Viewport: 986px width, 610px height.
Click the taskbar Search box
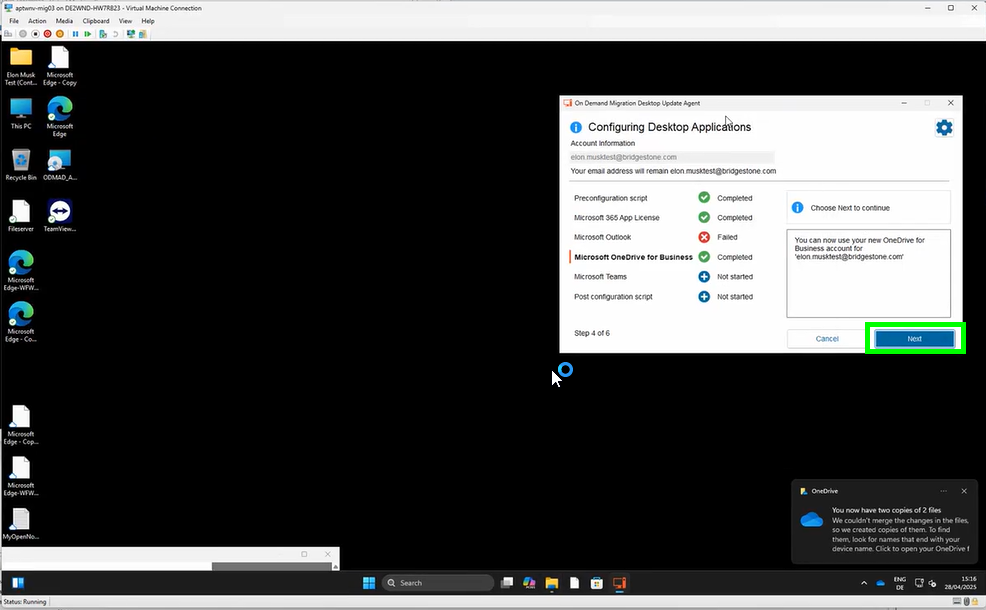(438, 583)
